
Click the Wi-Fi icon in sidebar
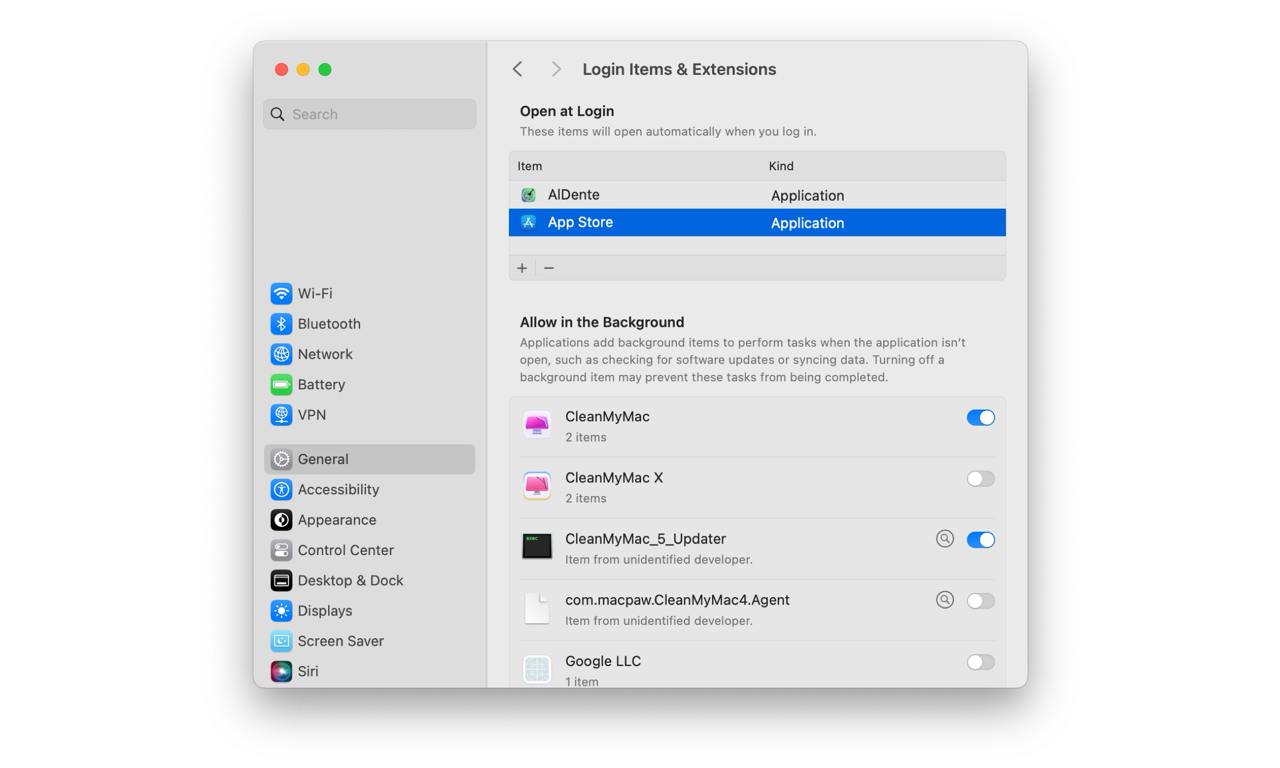(281, 293)
